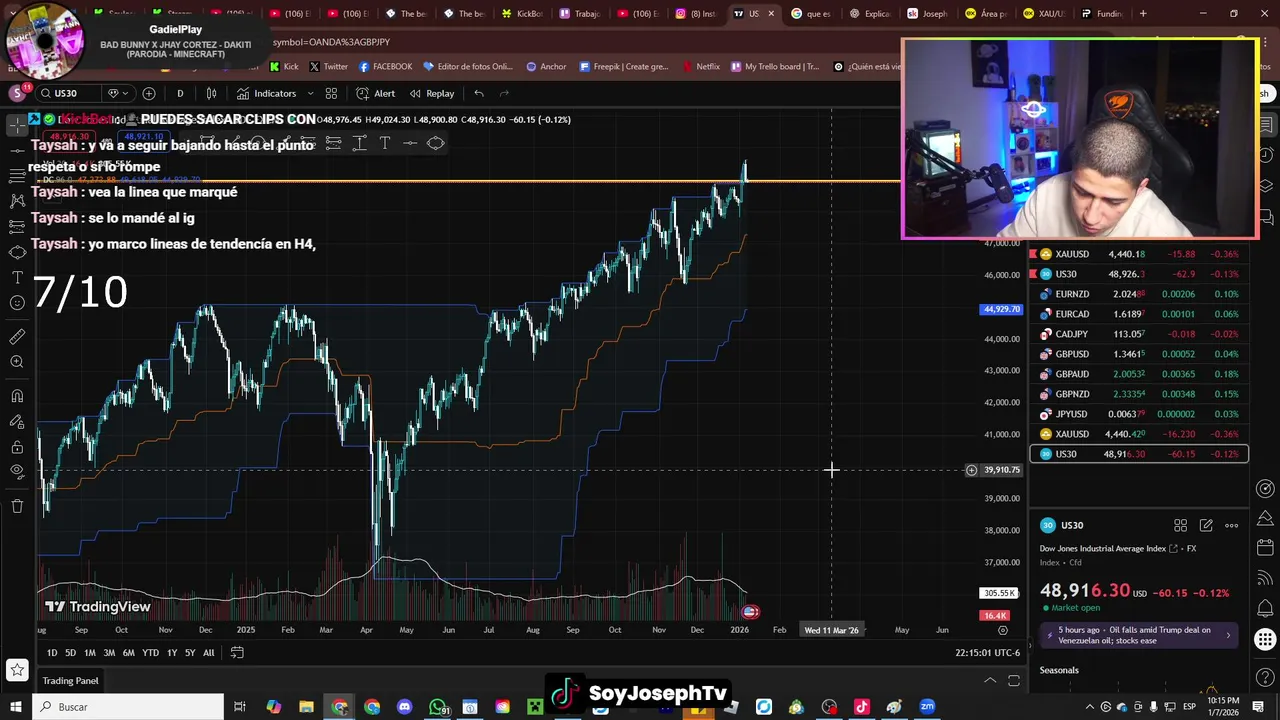Image resolution: width=1280 pixels, height=720 pixels.
Task: Expand the Indicators favorites dropdown arrow
Action: 310,93
